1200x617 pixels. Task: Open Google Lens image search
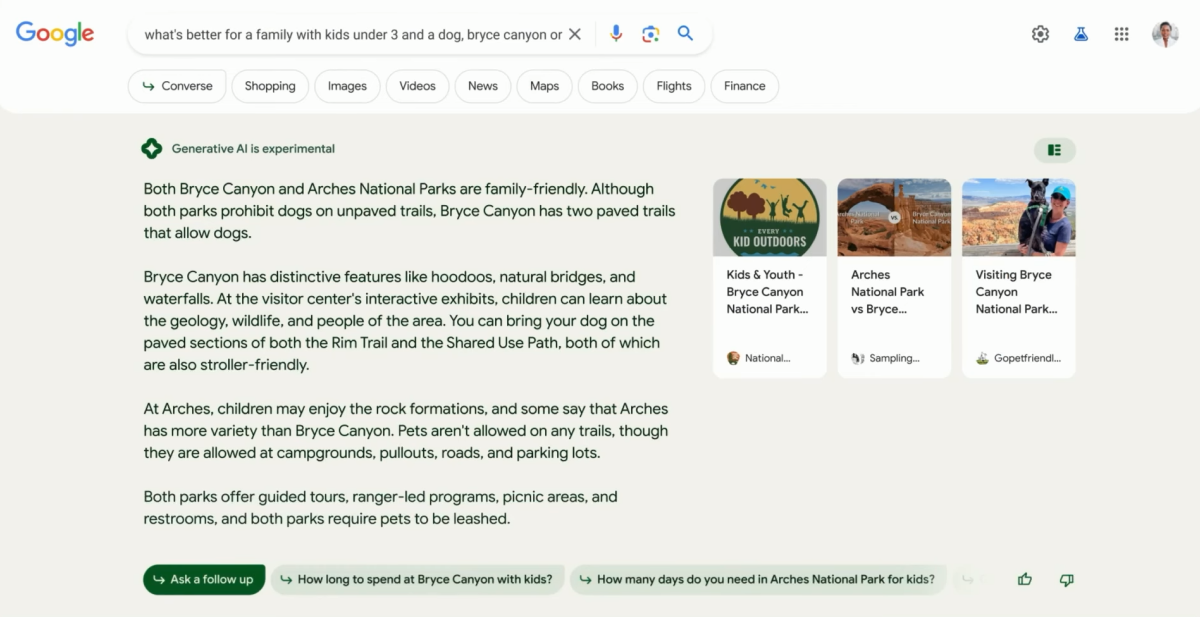tap(651, 34)
